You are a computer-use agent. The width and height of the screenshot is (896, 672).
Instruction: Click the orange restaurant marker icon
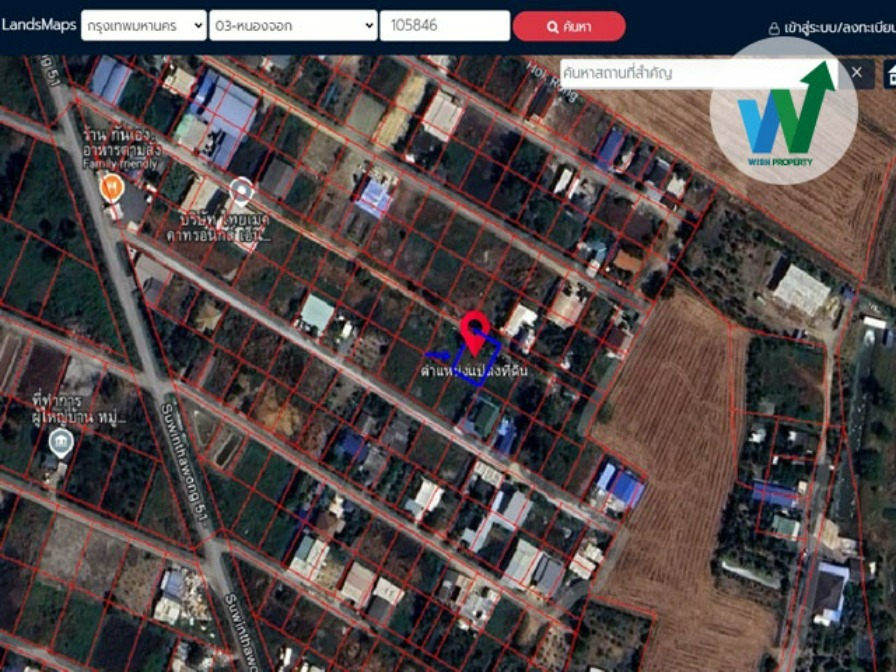112,185
